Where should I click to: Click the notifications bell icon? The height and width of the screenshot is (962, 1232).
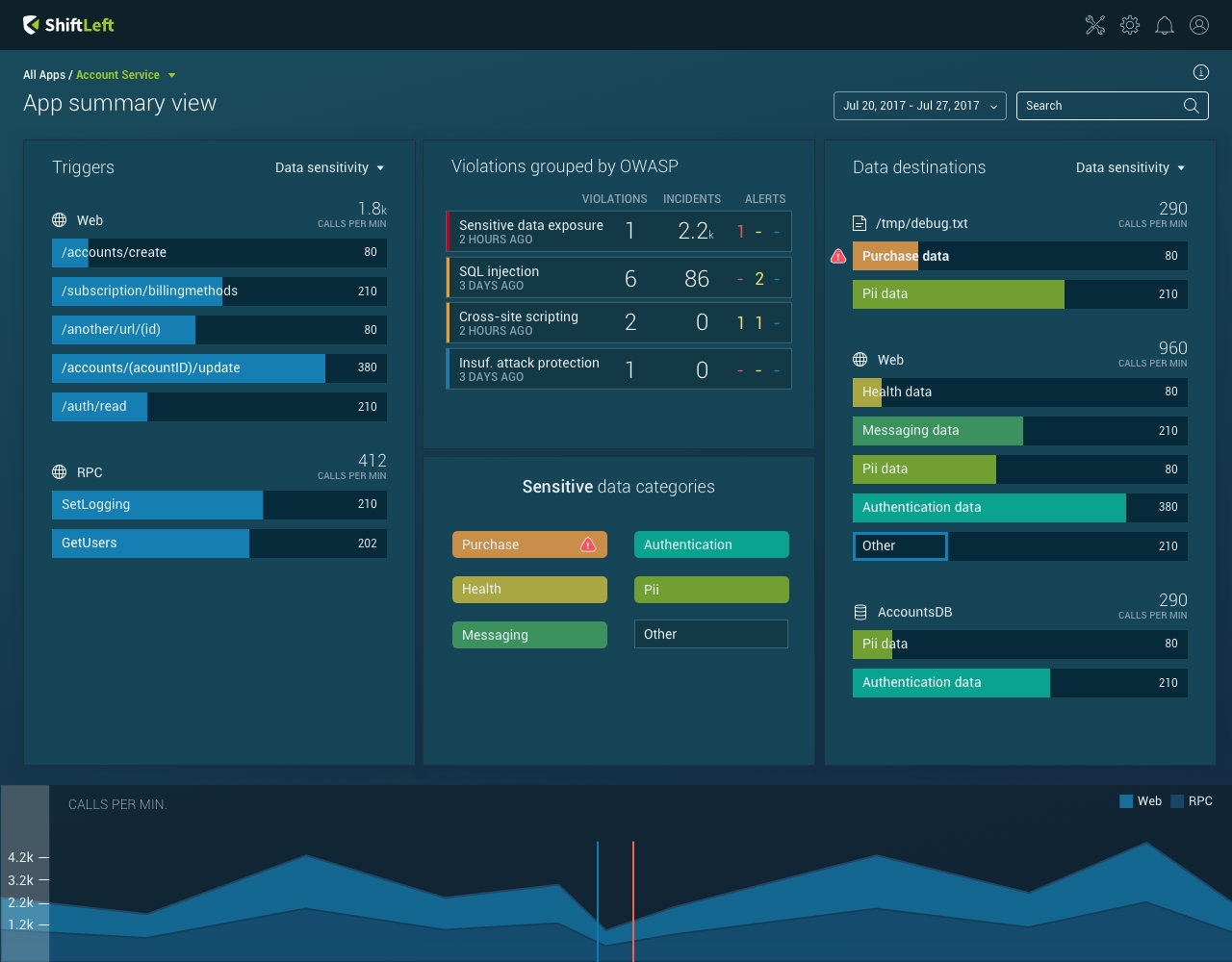(x=1165, y=25)
